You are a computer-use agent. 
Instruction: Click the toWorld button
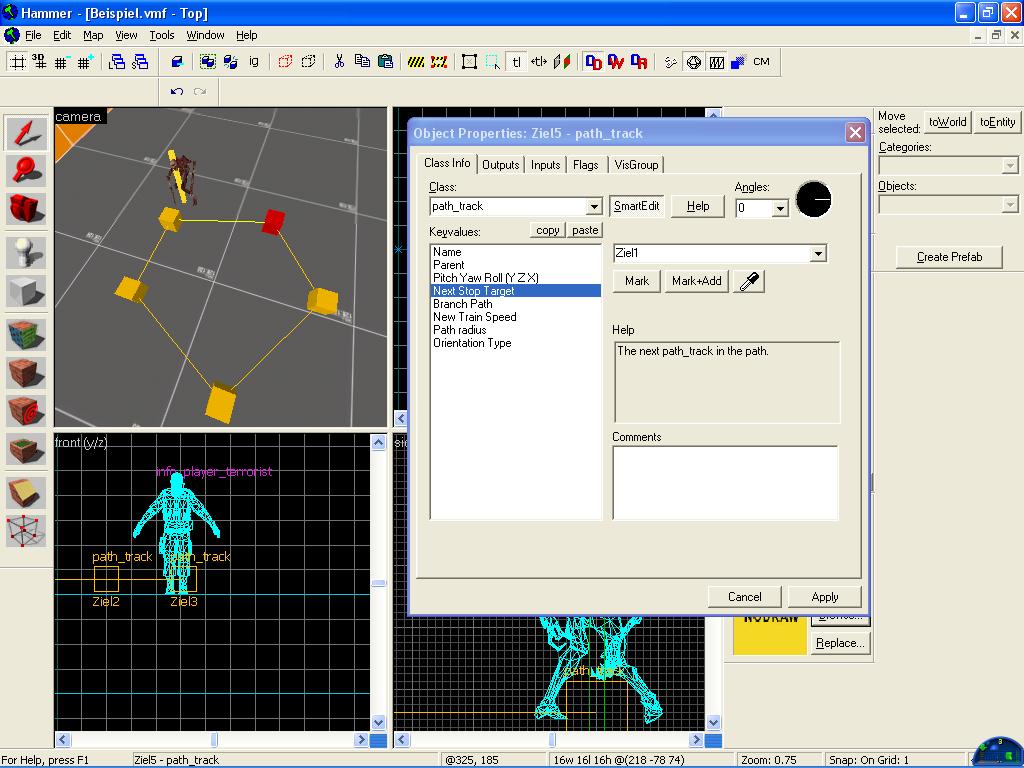(x=947, y=122)
